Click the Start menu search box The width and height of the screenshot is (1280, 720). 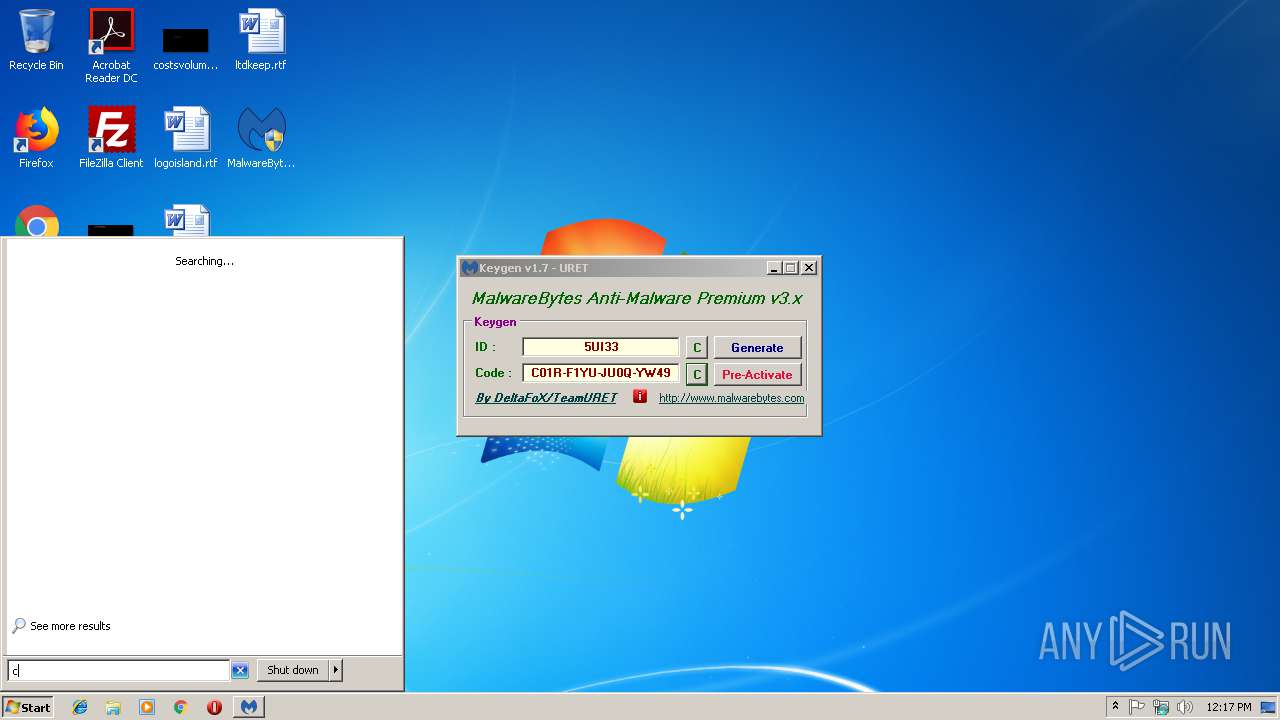click(x=118, y=670)
